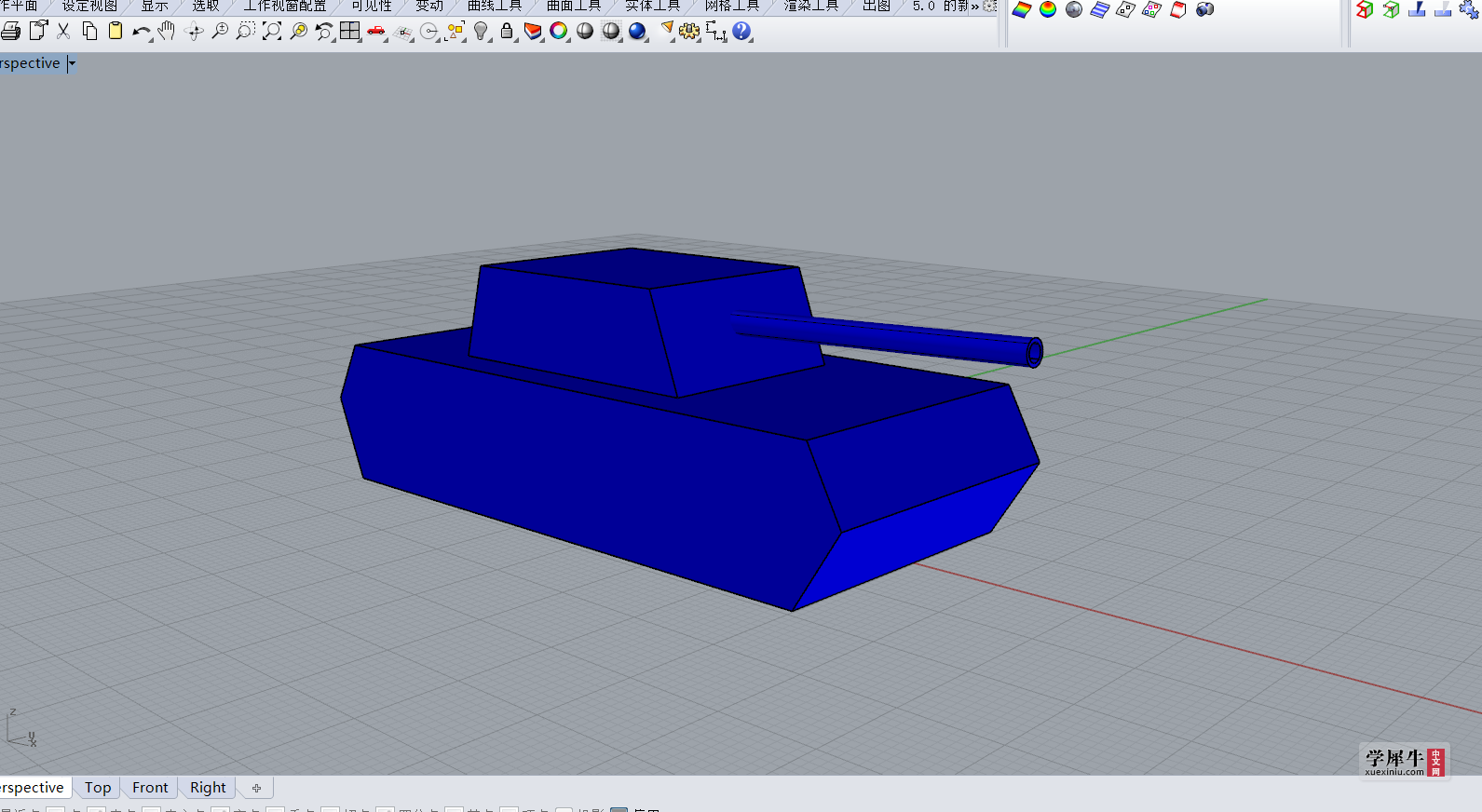Click the Zoom dynamic magnifier icon
Screen dimensions: 1482x812
220,31
